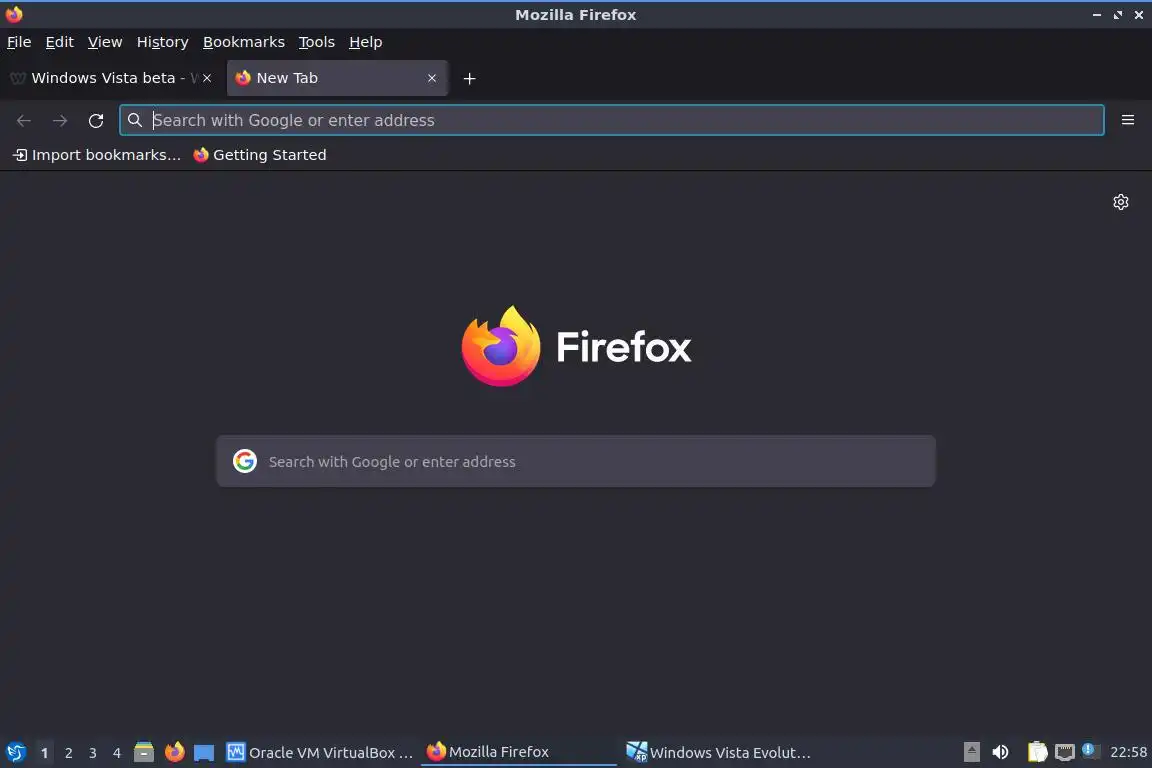This screenshot has height=768, width=1152.
Task: Switch to virtual desktop 4
Action: coord(116,753)
